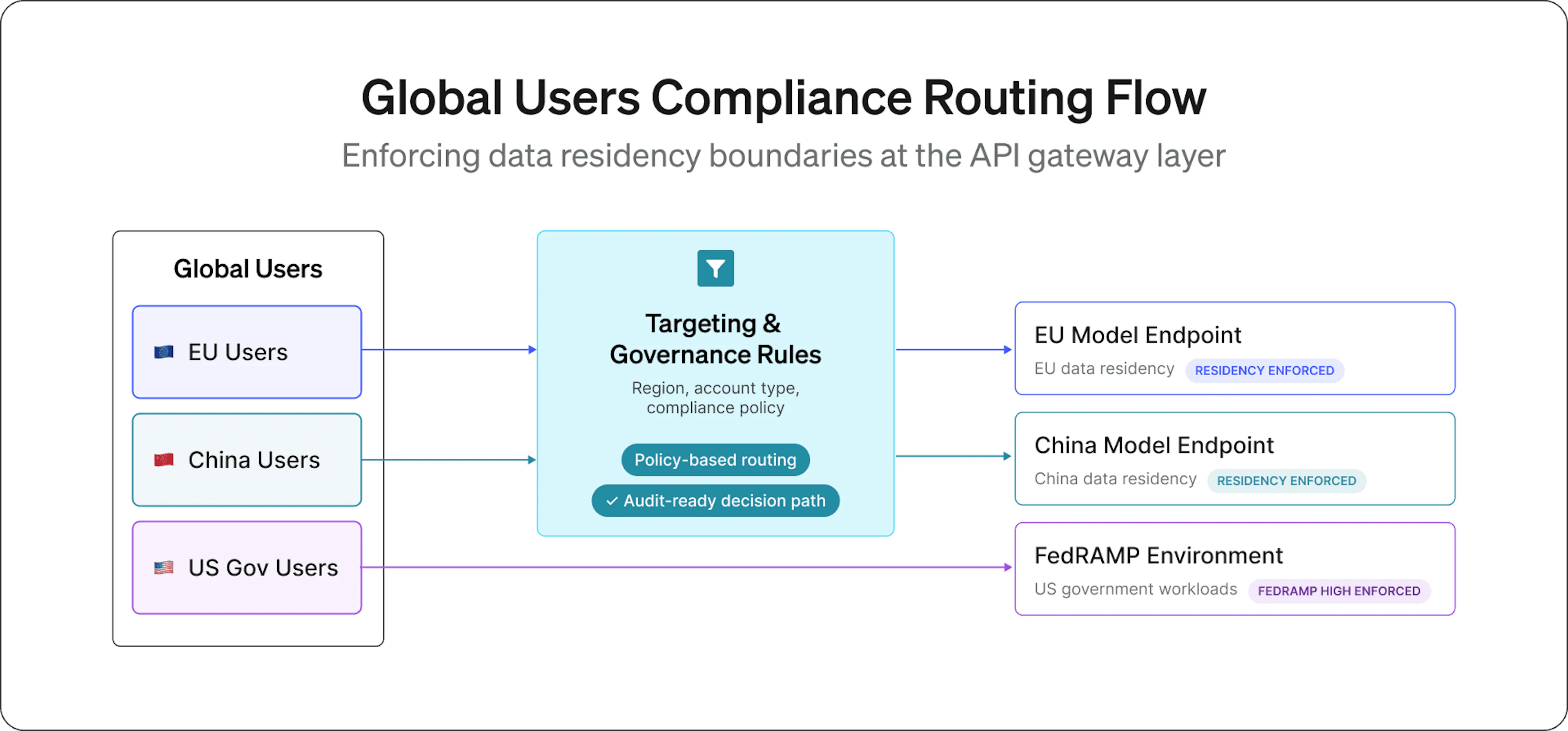The height and width of the screenshot is (731, 1568).
Task: Click the EU Model Endpoint title
Action: (1138, 335)
